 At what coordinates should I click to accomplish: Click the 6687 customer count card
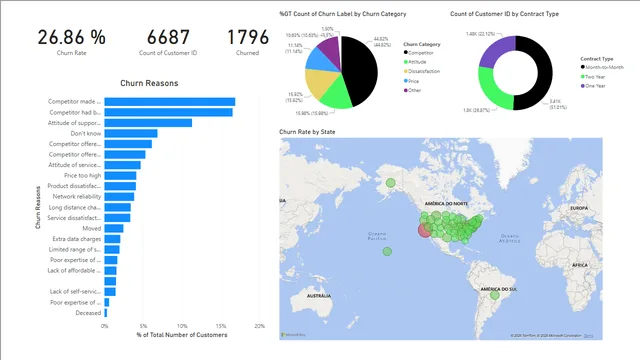[168, 42]
